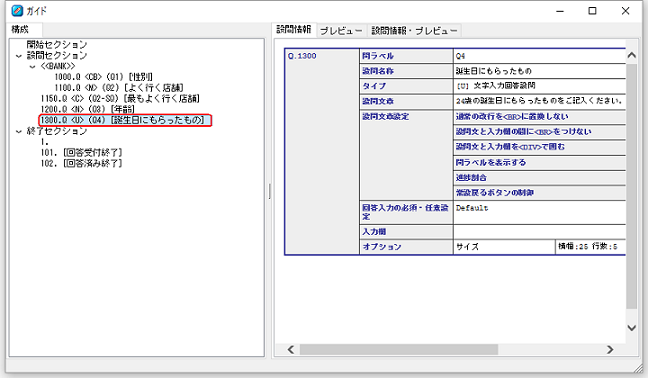Click the 24歳の誕生日 question text value
648x378 pixels.
(x=540, y=101)
